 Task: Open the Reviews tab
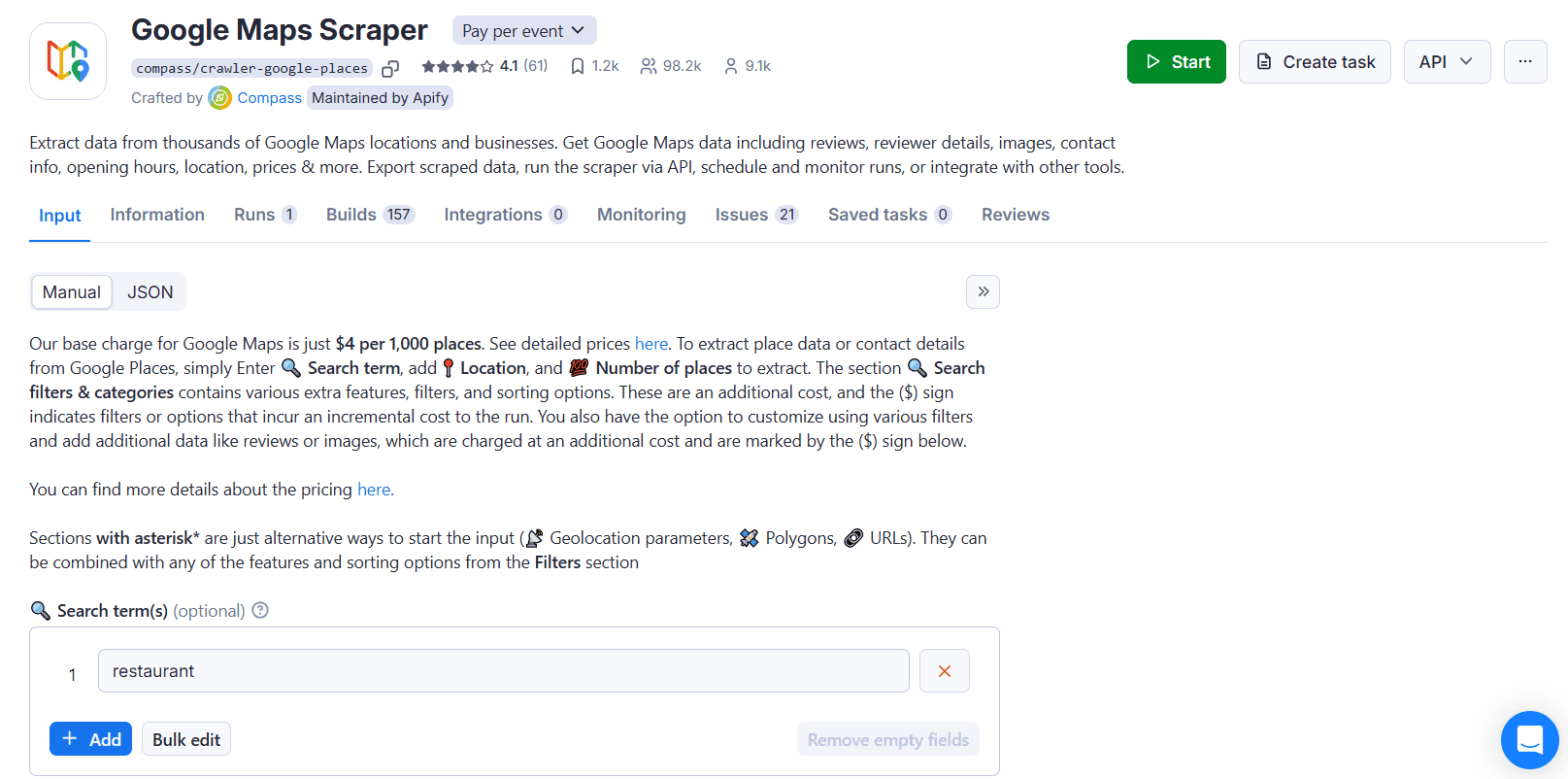[1016, 215]
